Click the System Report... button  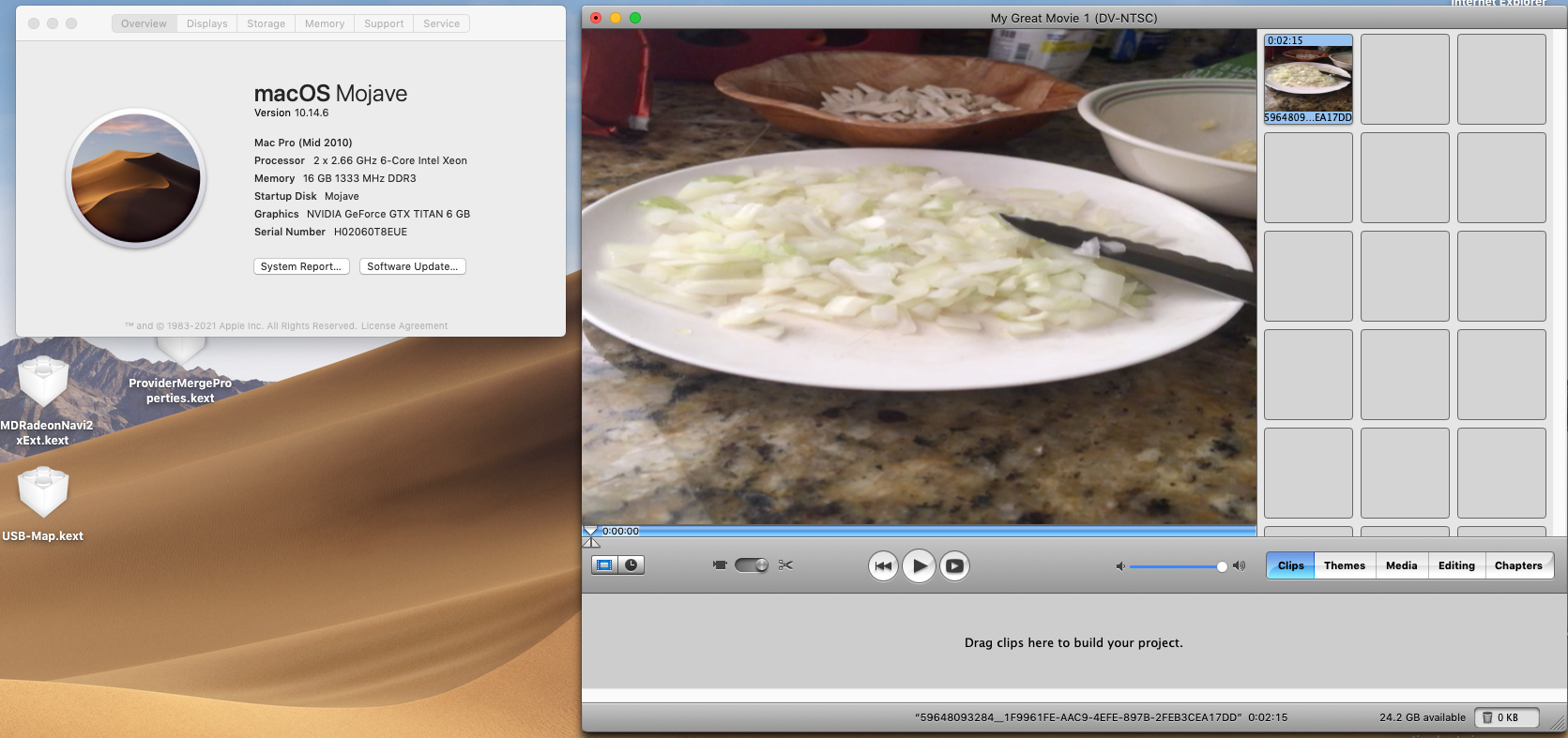click(301, 266)
